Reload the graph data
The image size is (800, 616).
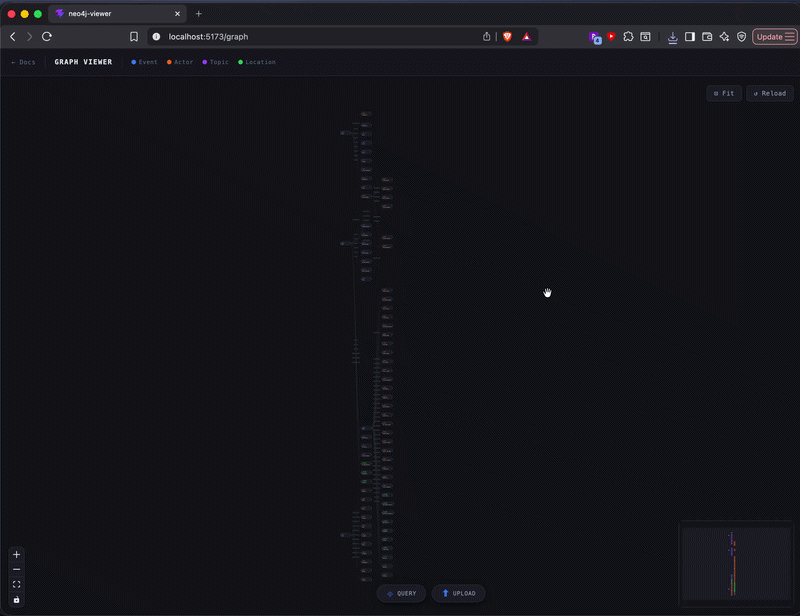(x=770, y=93)
